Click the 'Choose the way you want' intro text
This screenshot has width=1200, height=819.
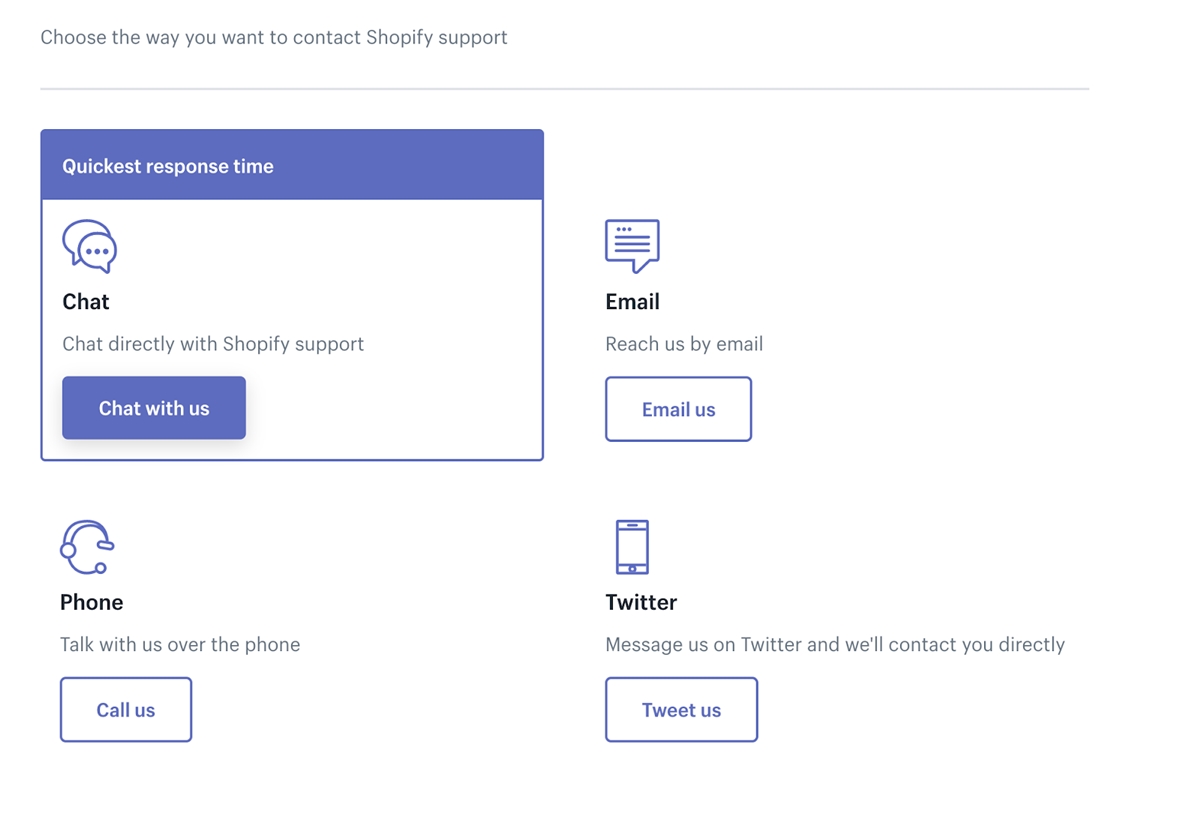tap(274, 38)
